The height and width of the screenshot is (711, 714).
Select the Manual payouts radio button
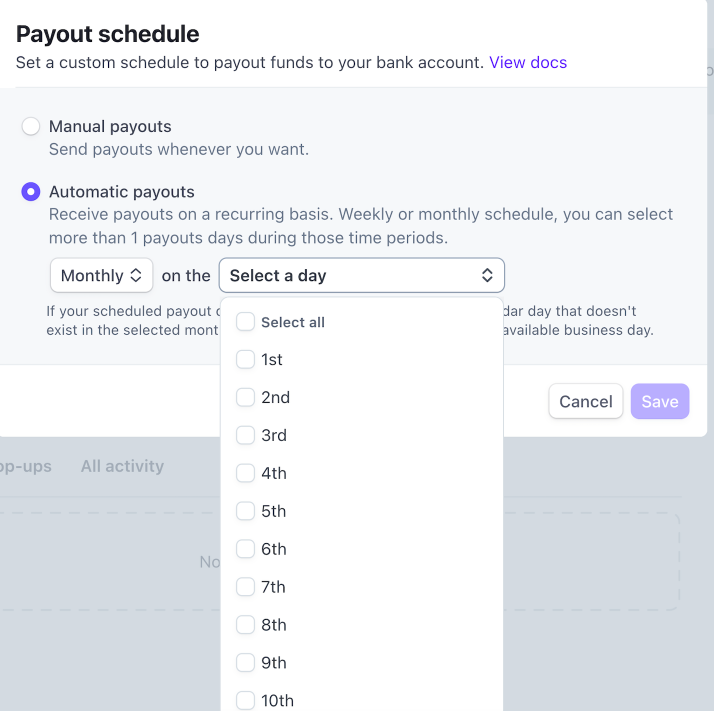point(31,127)
